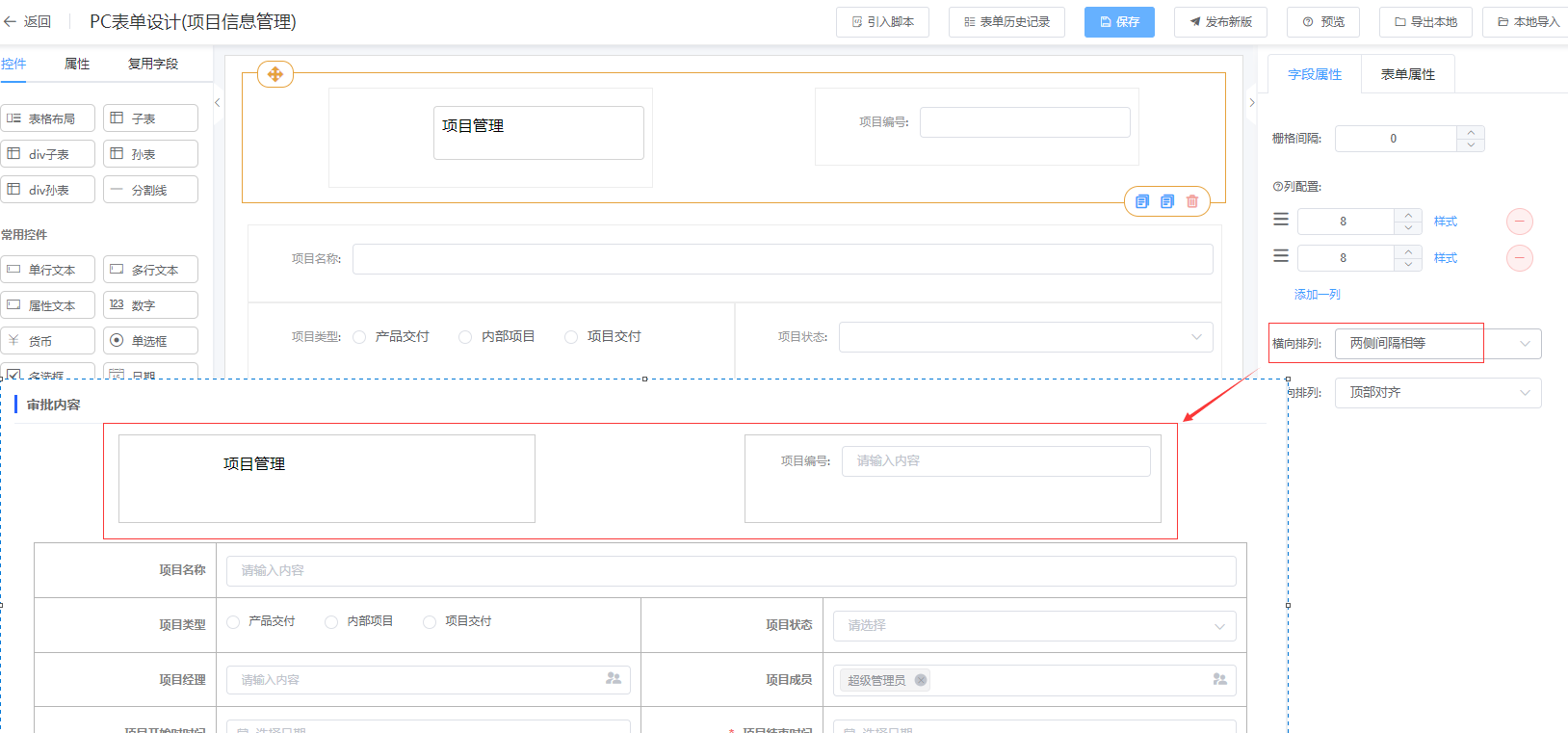
Task: Select 产品交付 radio in design canvas
Action: [359, 337]
